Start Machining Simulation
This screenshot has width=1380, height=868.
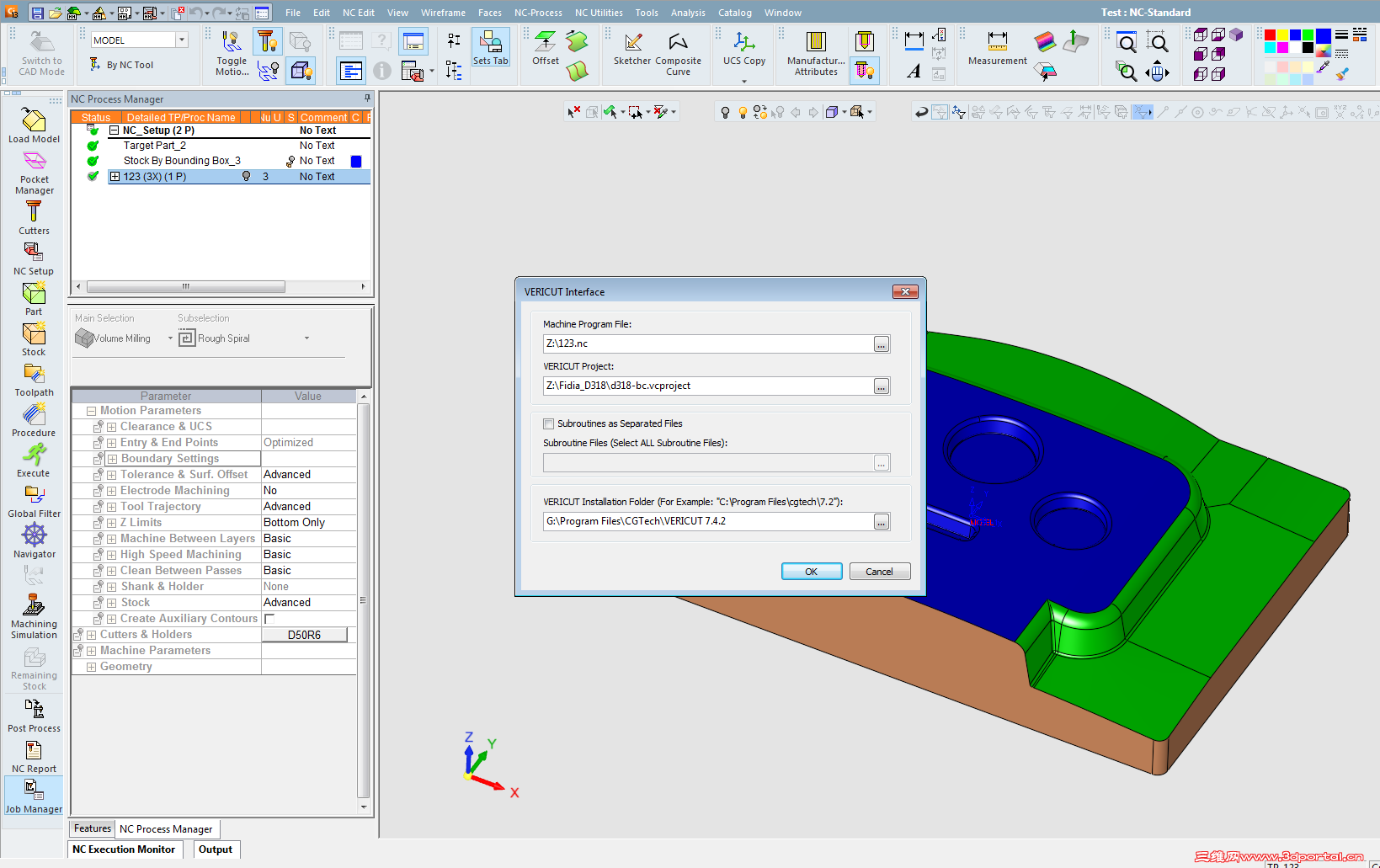[x=34, y=617]
